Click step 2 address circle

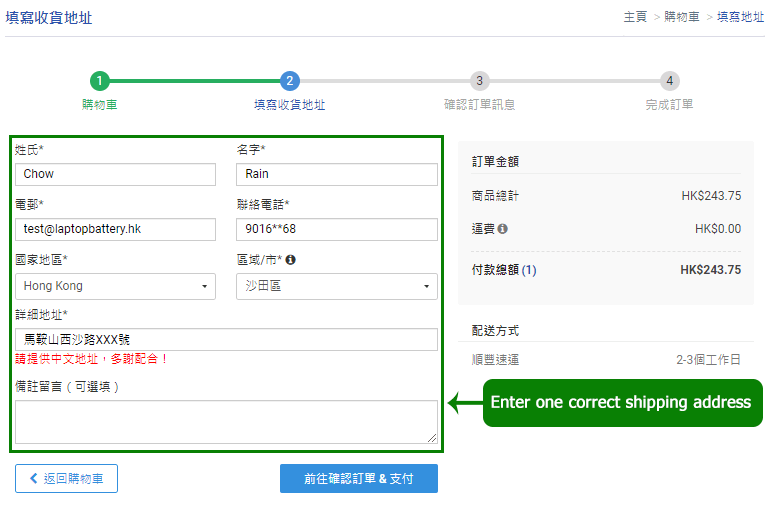[x=289, y=81]
